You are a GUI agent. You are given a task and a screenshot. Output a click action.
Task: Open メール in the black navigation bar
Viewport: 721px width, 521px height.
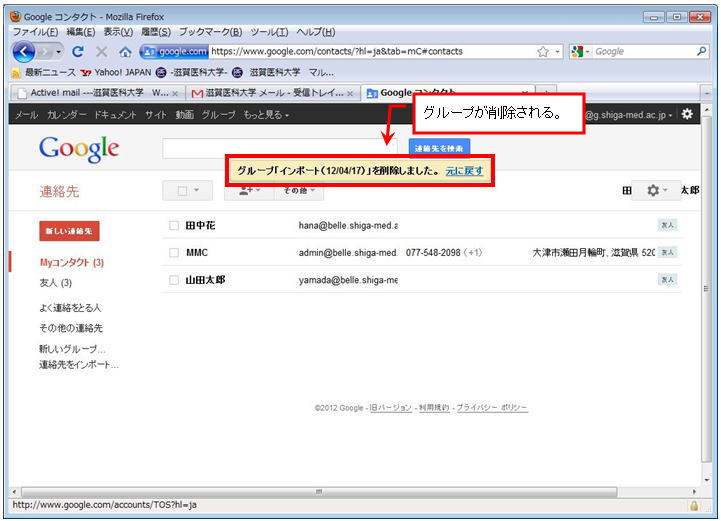coord(26,115)
